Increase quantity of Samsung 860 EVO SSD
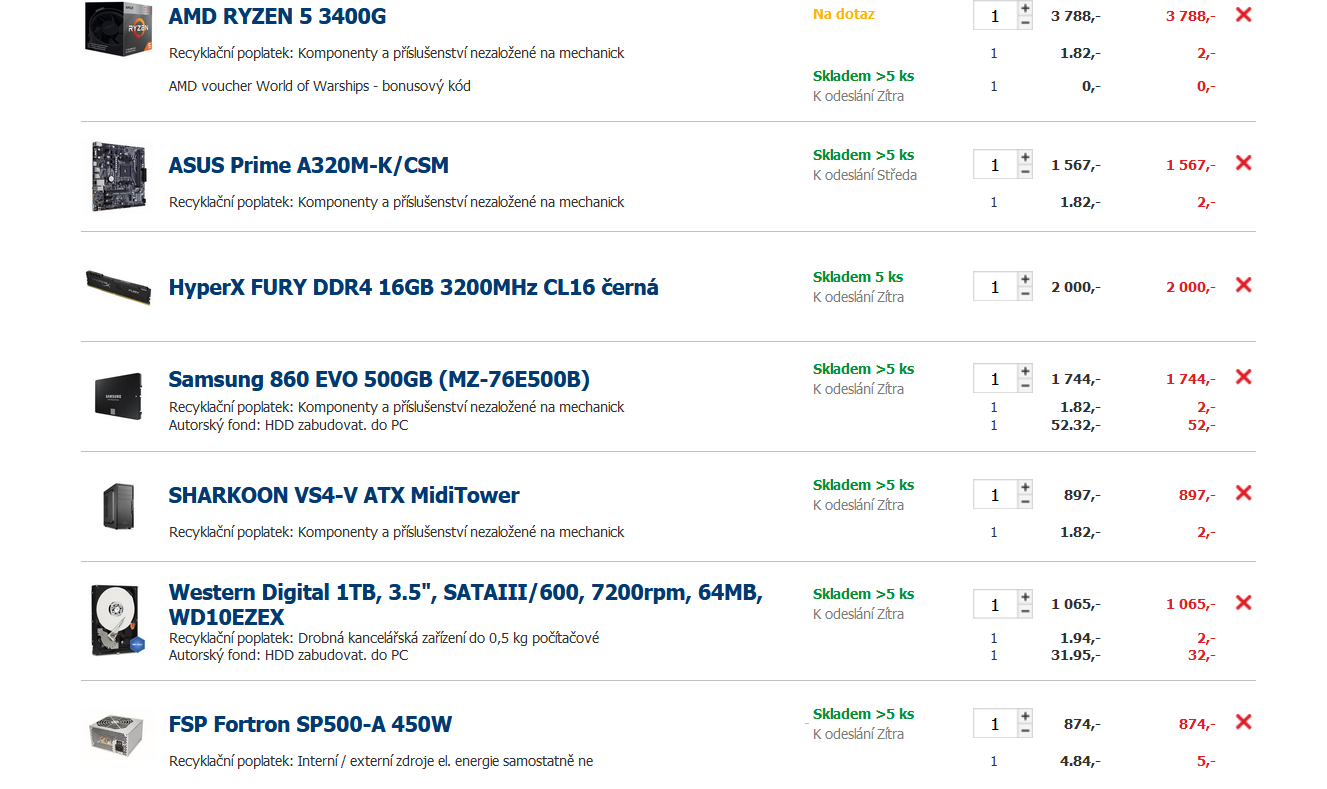The height and width of the screenshot is (789, 1327). 1025,372
